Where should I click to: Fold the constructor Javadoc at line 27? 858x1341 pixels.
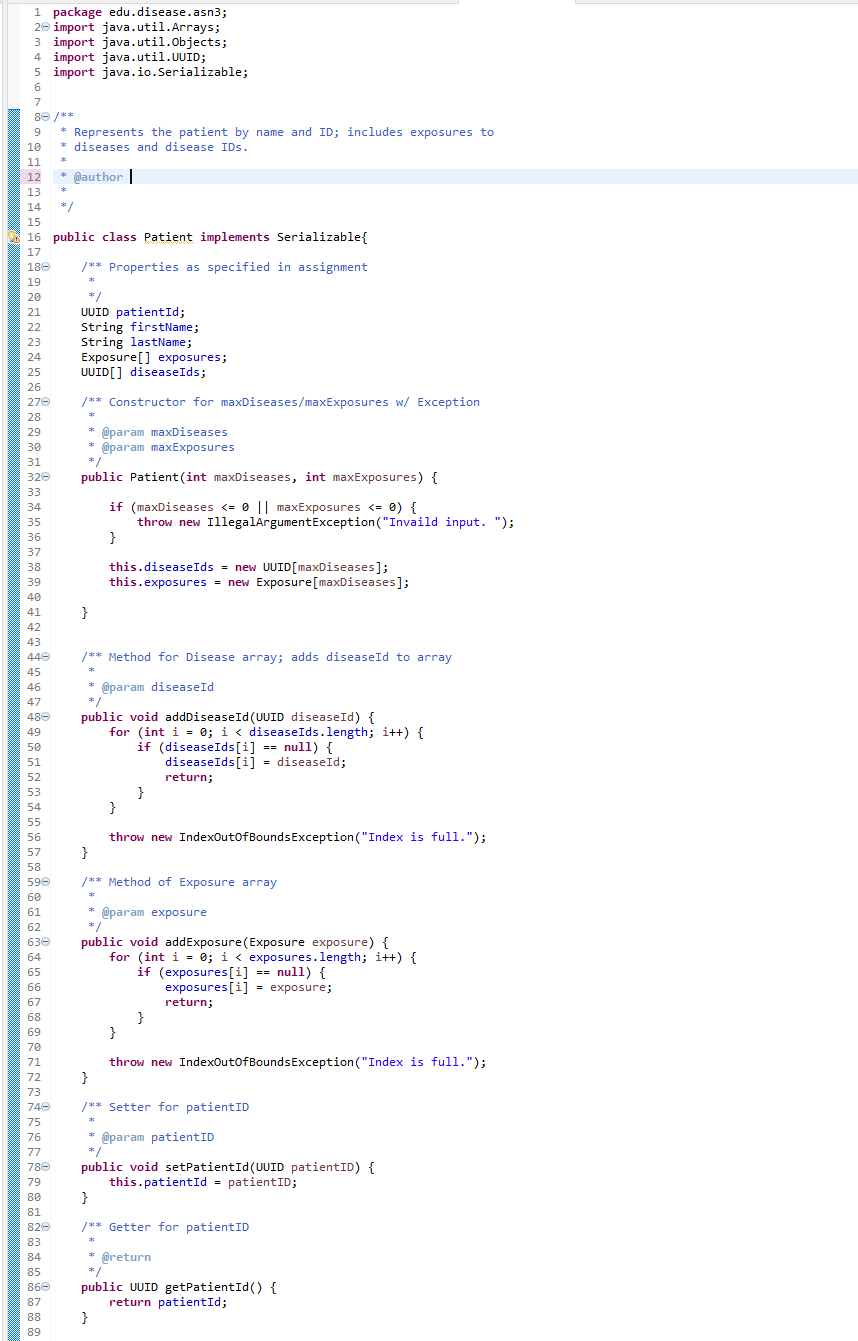click(44, 402)
